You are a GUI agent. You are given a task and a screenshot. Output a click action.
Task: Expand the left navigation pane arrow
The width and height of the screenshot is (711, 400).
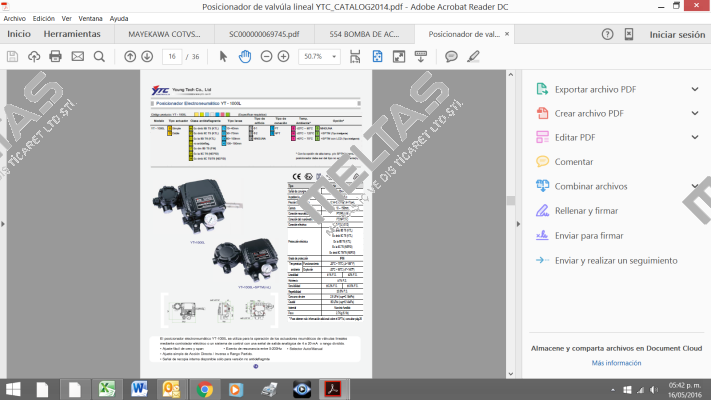point(3,224)
